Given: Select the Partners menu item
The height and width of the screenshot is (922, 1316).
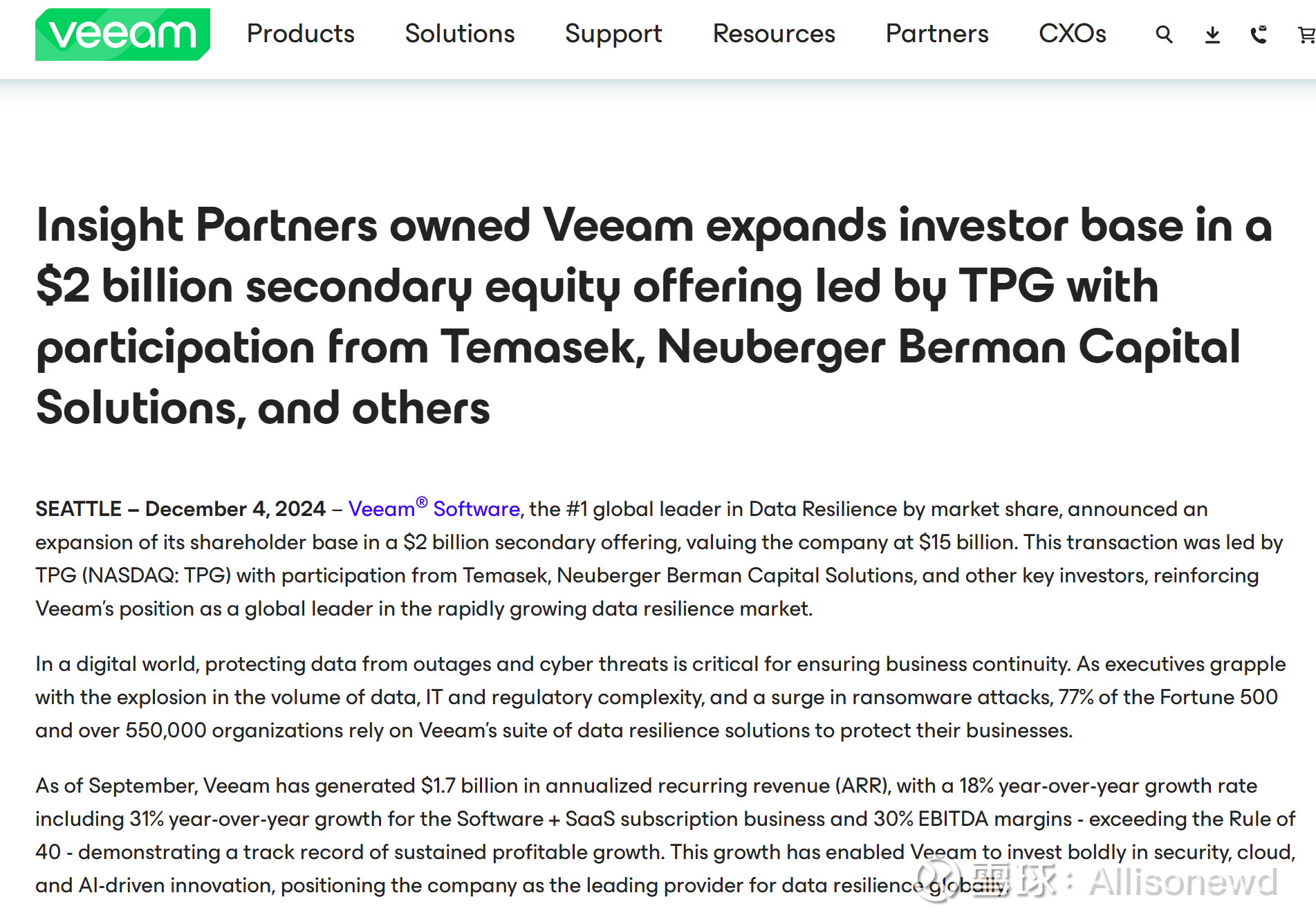Looking at the screenshot, I should coord(937,34).
